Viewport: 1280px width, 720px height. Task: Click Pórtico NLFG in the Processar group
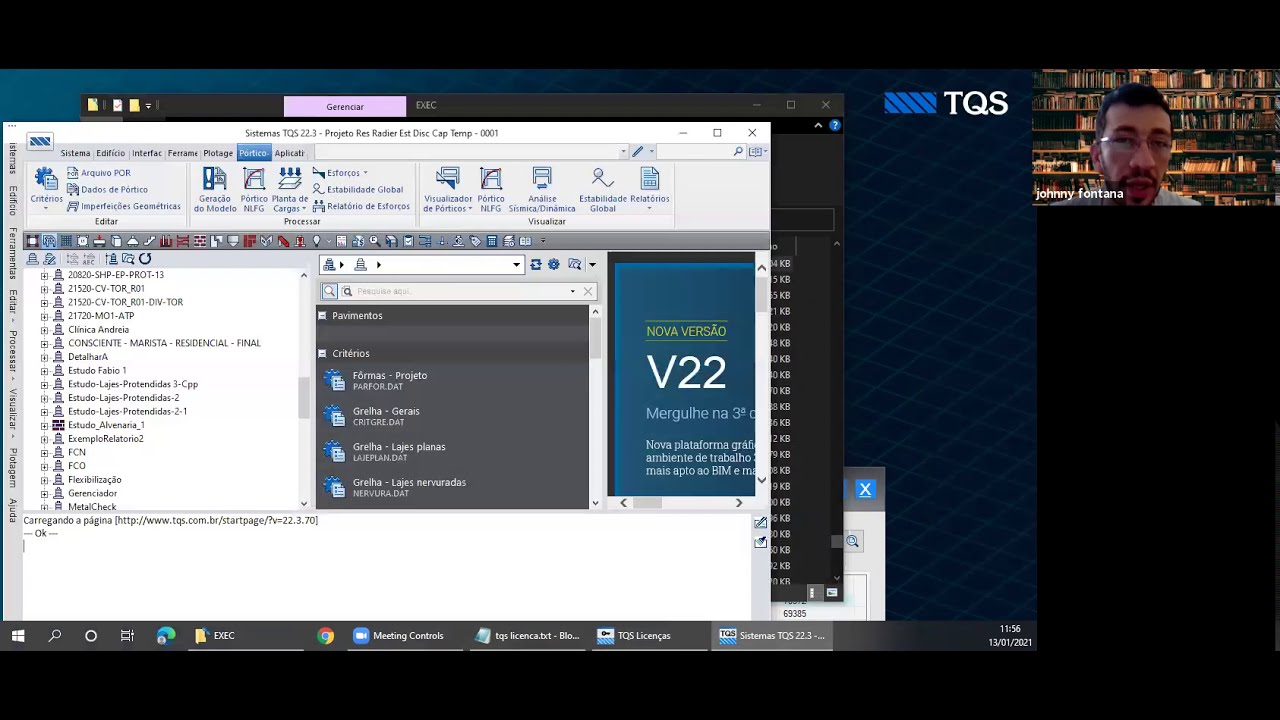pos(254,189)
